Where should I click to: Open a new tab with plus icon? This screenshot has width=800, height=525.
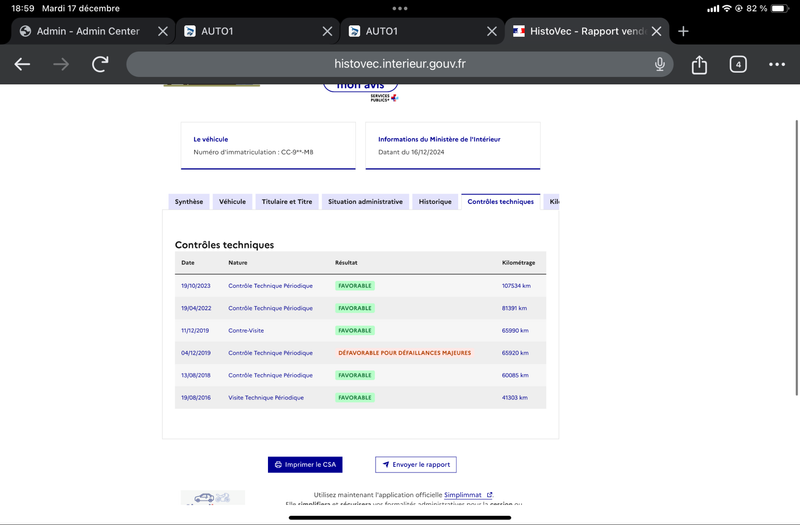point(683,31)
